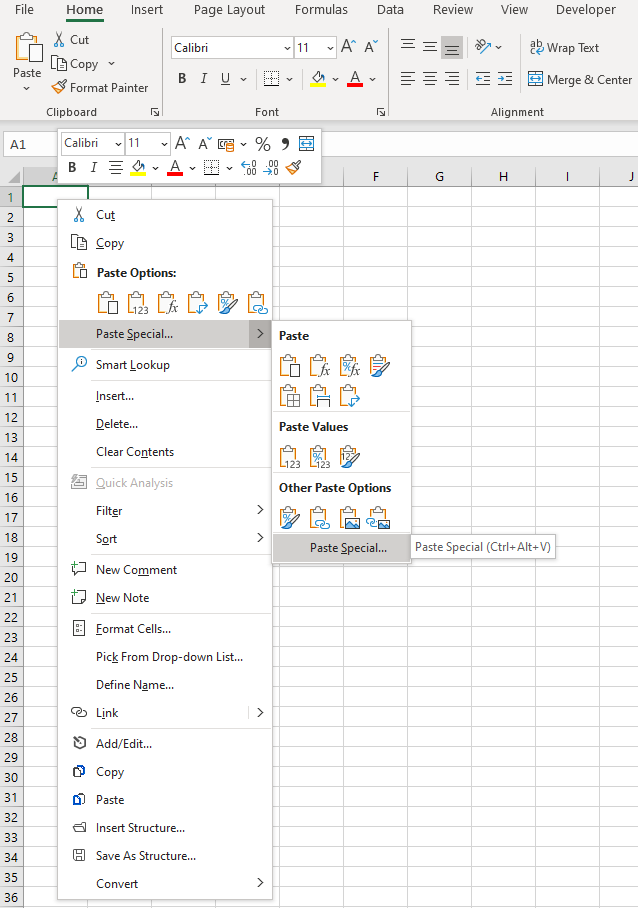
Task: Toggle Italic in the mini toolbar
Action: tap(94, 168)
